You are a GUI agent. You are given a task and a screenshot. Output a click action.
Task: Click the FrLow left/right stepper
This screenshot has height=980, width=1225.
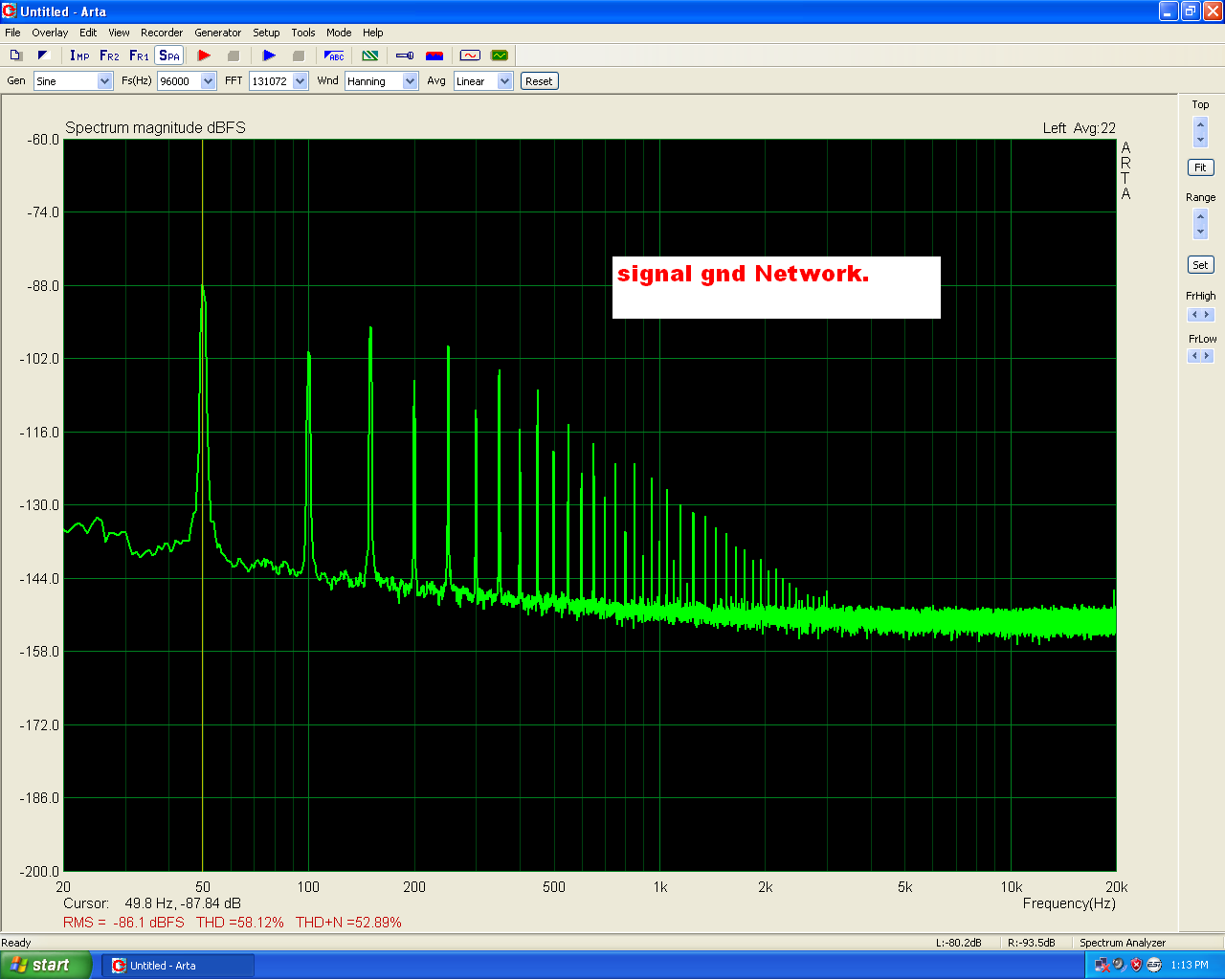pyautogui.click(x=1200, y=356)
